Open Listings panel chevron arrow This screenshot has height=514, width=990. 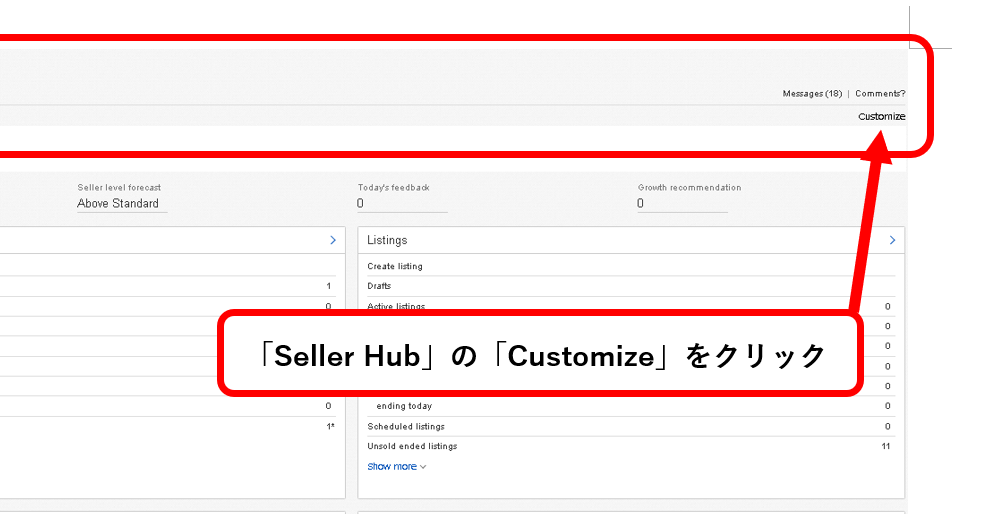point(892,240)
